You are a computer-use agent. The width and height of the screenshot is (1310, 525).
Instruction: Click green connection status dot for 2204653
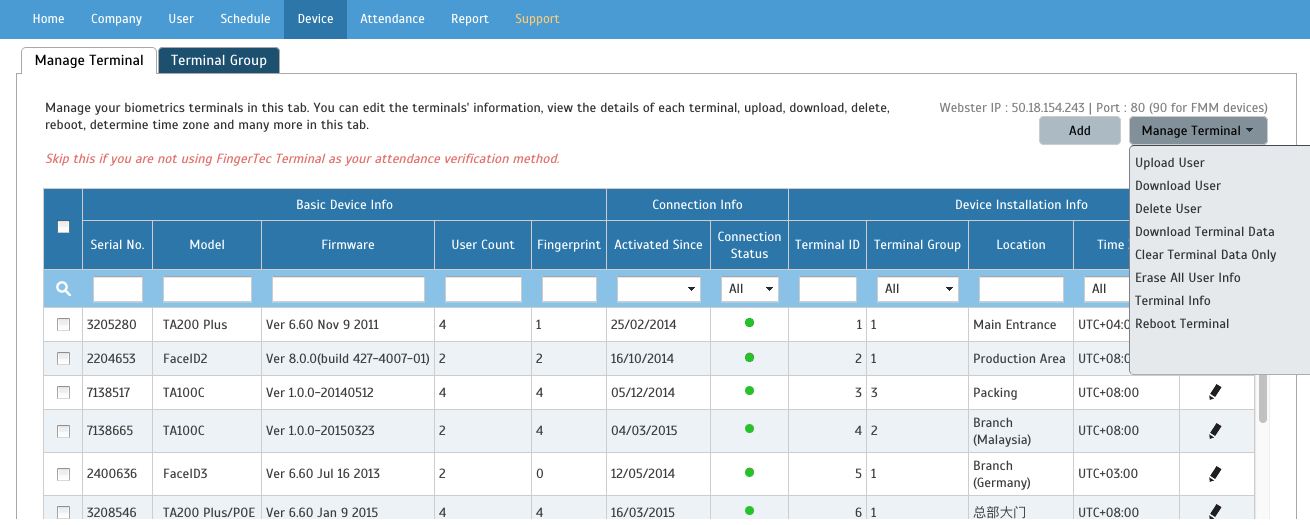click(749, 357)
